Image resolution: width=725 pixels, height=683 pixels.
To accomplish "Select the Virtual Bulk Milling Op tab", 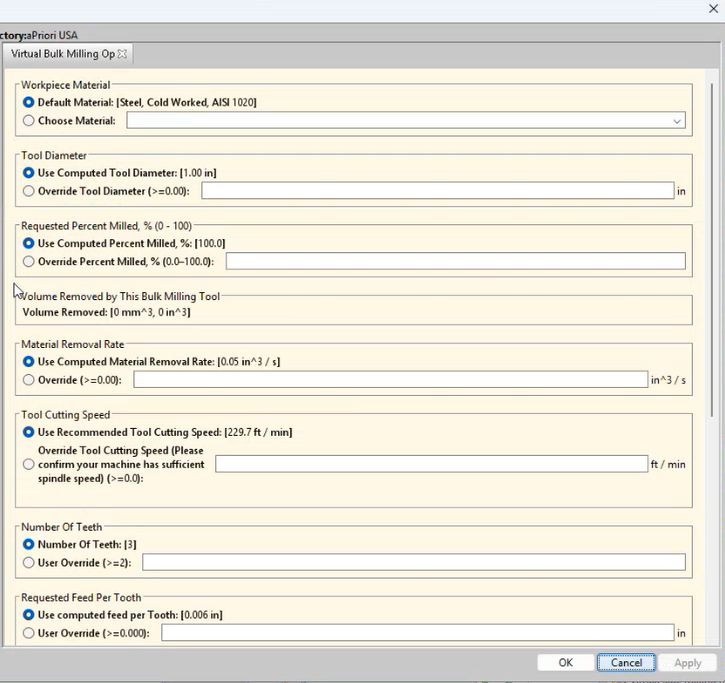I will 63,54.
